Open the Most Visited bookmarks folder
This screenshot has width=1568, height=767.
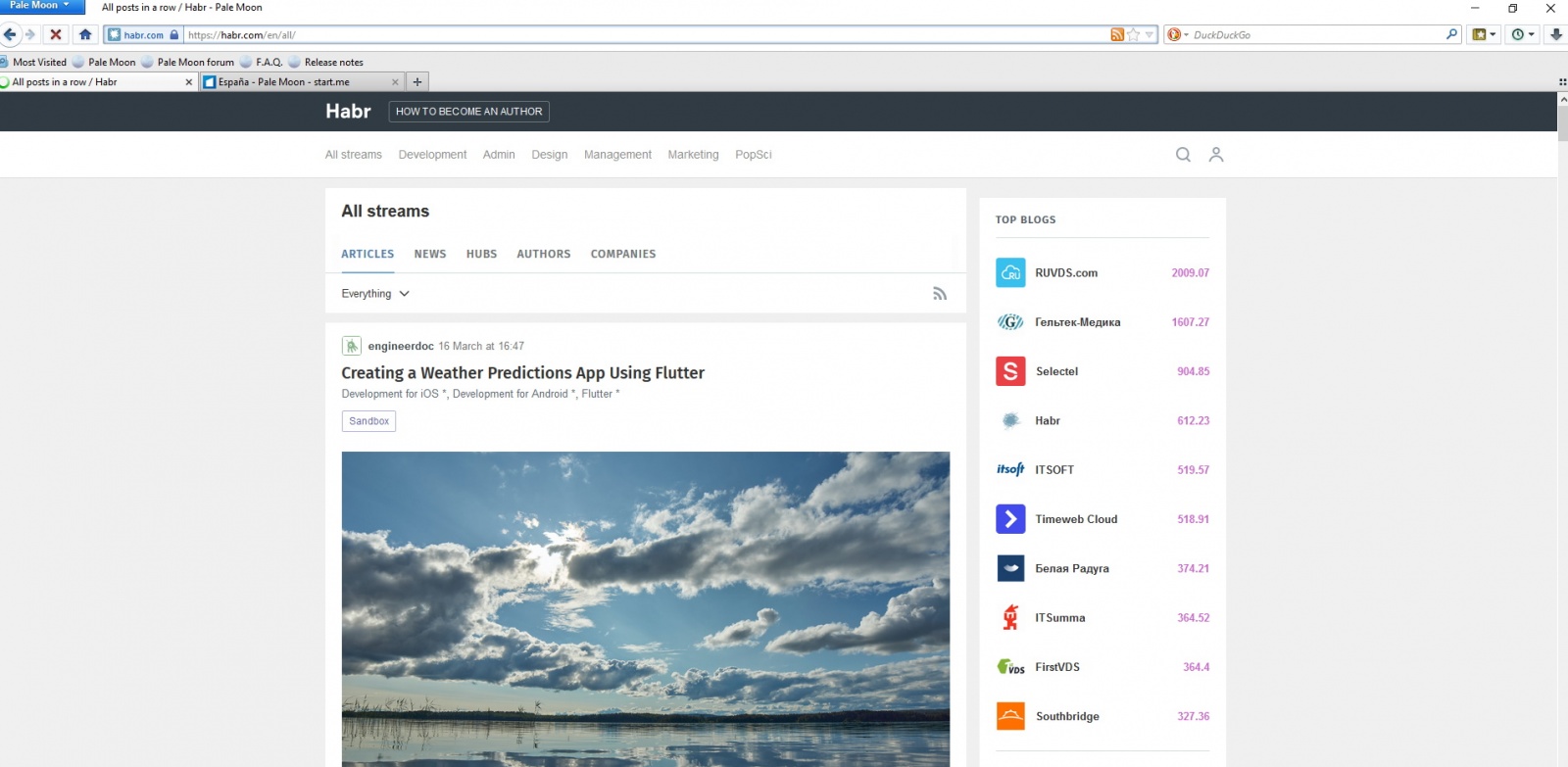33,62
